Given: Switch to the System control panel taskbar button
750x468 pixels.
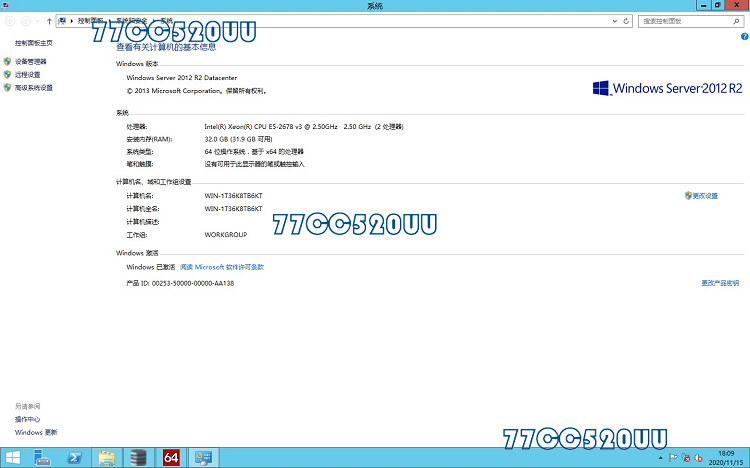Looking at the screenshot, I should (x=203, y=458).
